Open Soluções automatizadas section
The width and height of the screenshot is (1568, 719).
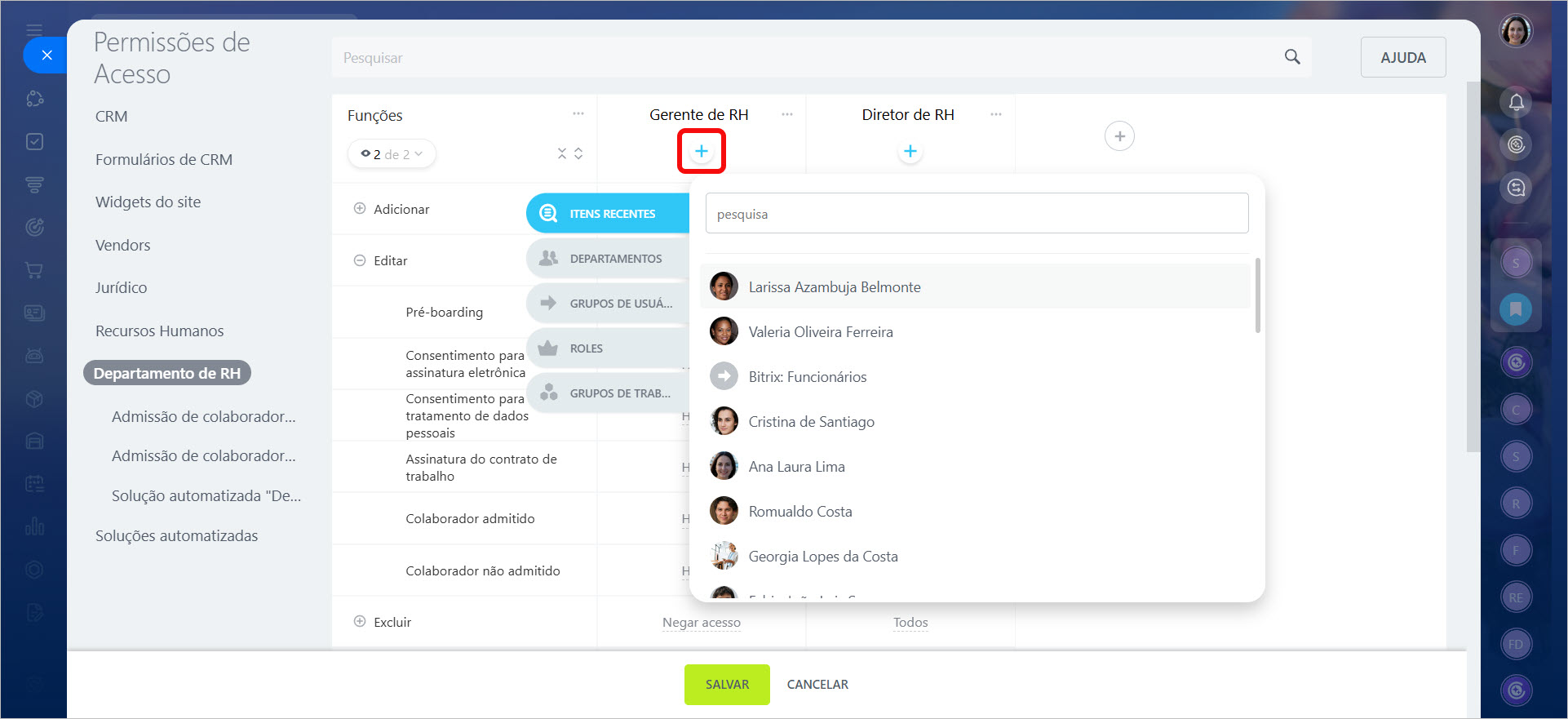point(176,535)
